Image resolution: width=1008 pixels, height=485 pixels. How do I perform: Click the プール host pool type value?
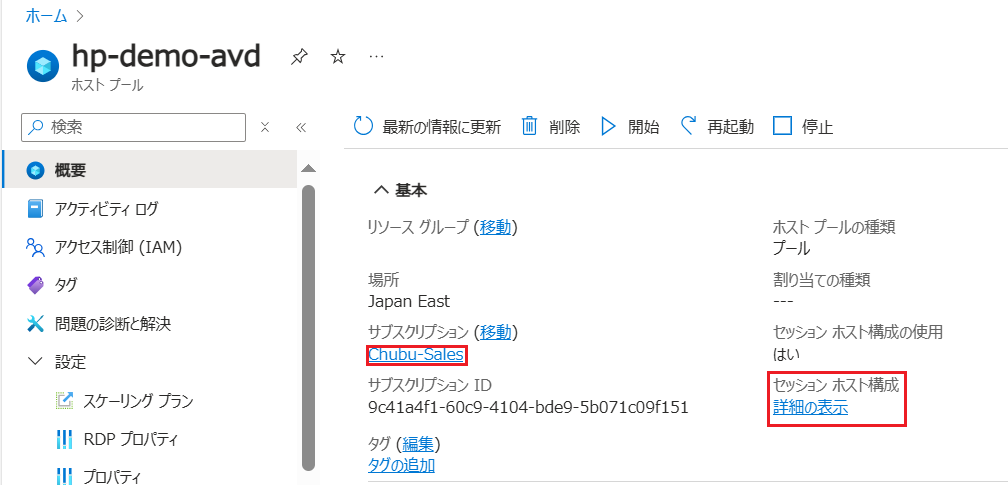(791, 248)
